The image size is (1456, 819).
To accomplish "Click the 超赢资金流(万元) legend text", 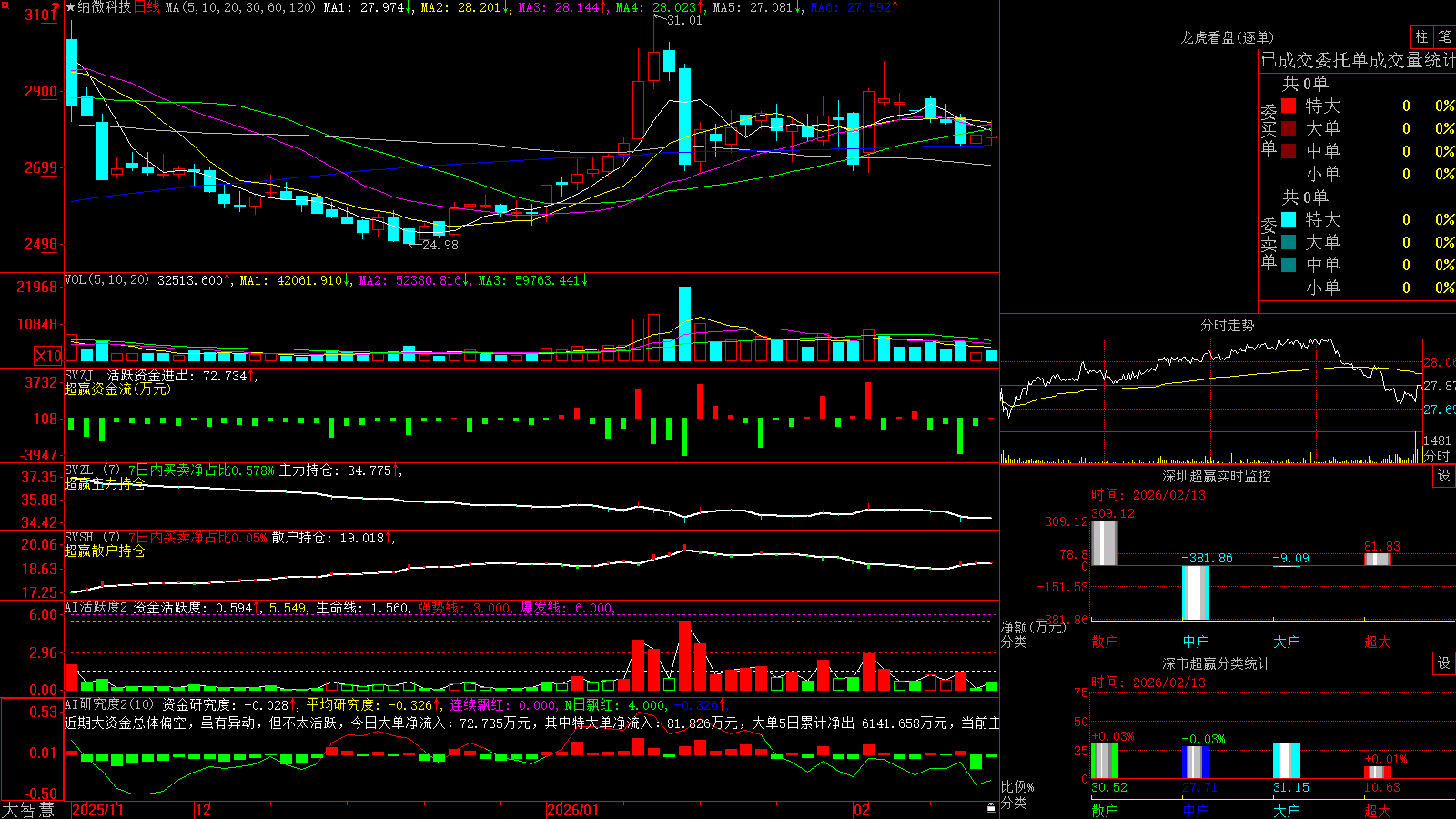I will (x=117, y=389).
